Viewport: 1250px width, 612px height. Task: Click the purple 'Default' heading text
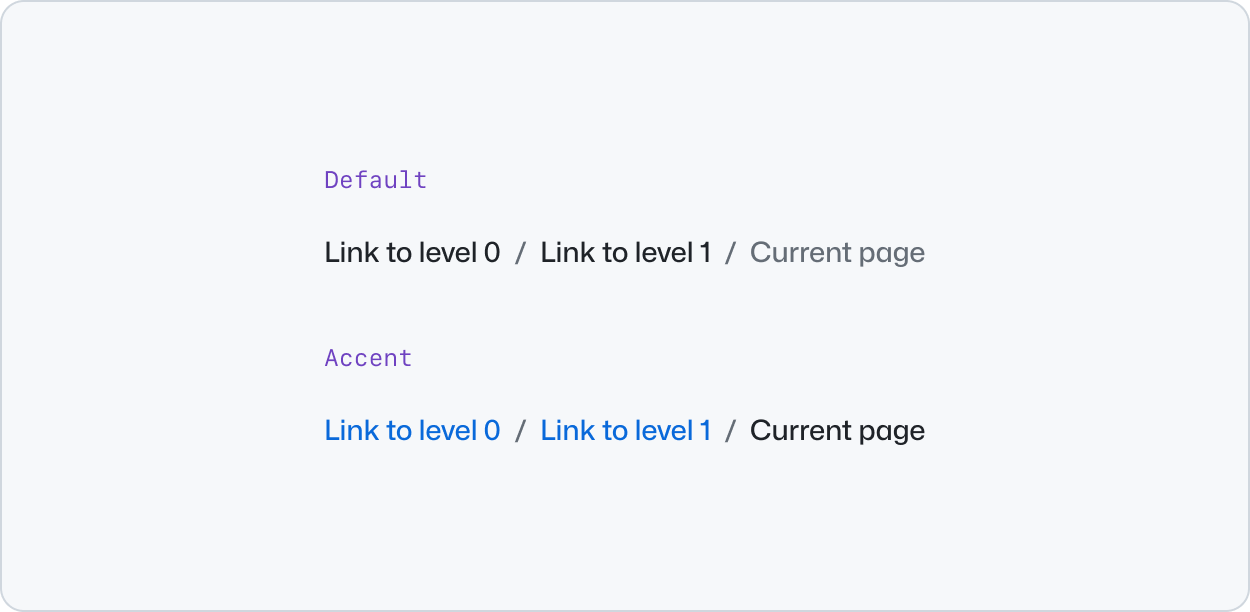click(375, 179)
